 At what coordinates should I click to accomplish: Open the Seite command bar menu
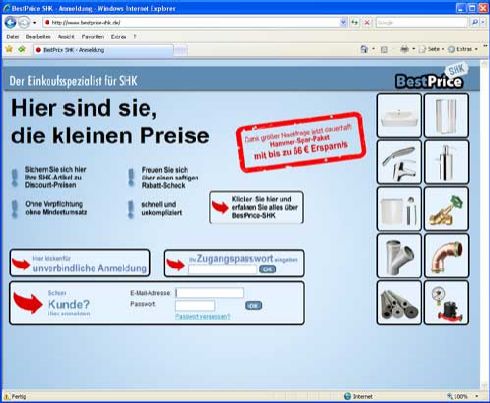(431, 49)
